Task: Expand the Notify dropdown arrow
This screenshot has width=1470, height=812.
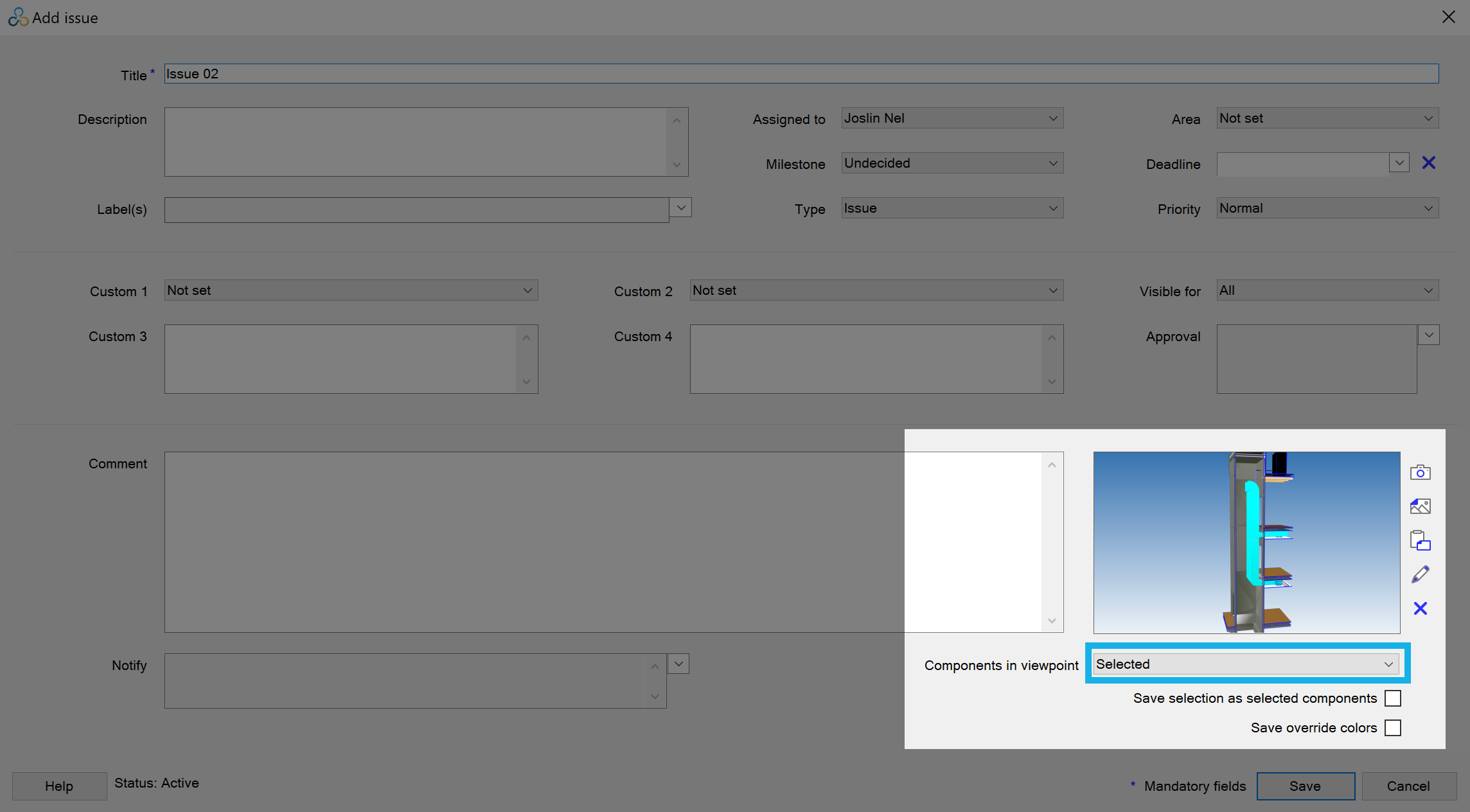Action: [x=678, y=664]
